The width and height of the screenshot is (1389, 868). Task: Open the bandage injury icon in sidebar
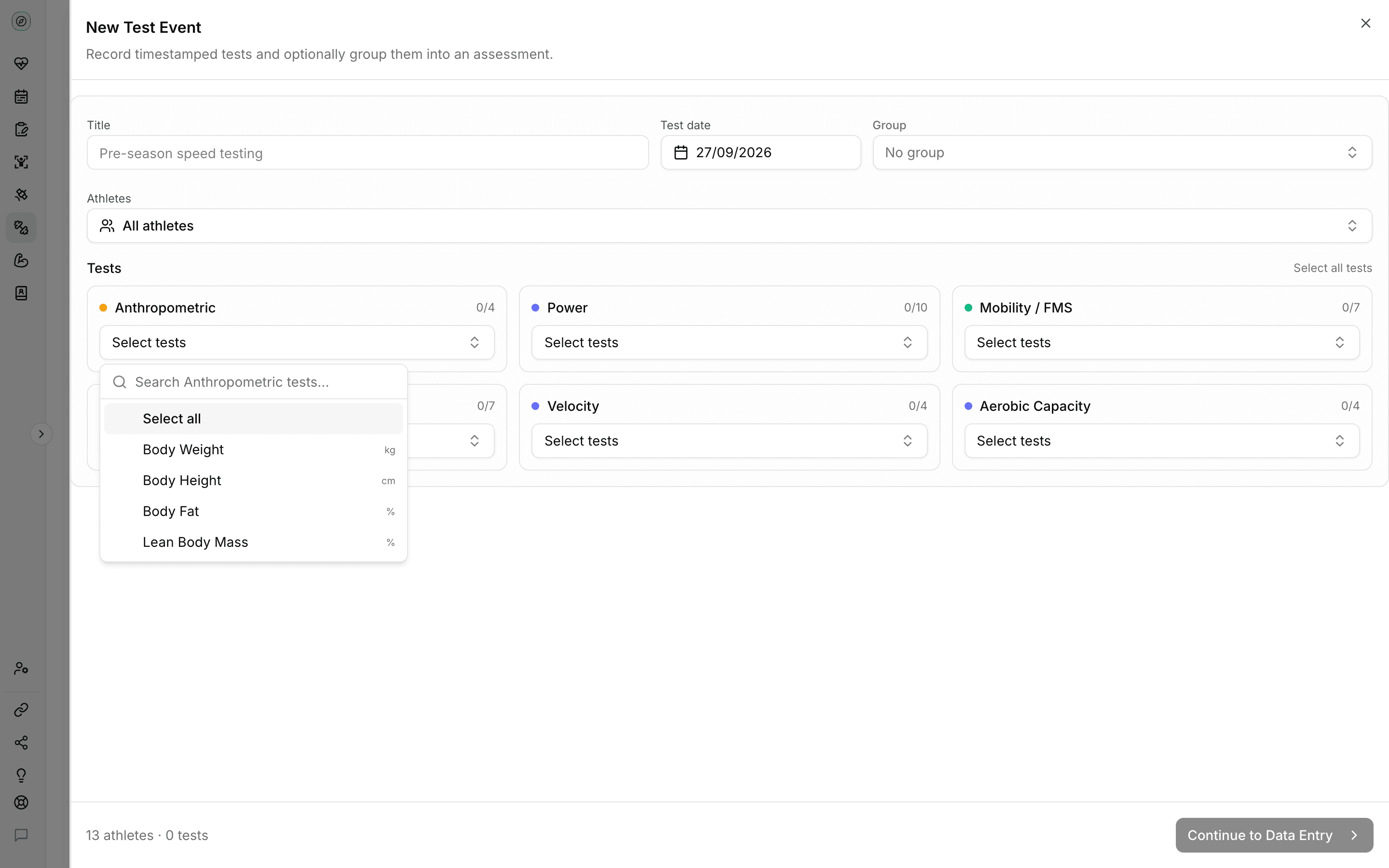[21, 195]
